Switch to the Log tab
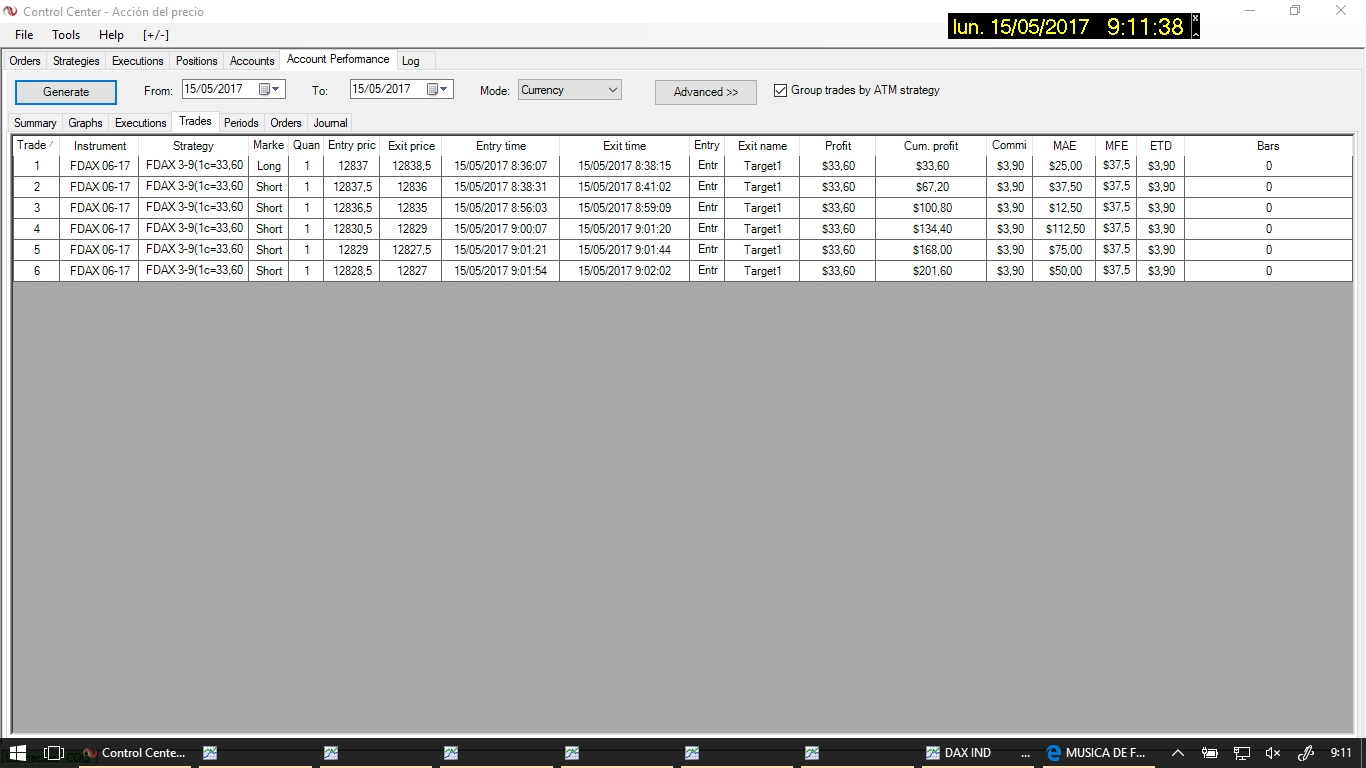Viewport: 1366px width, 768px height. (411, 61)
